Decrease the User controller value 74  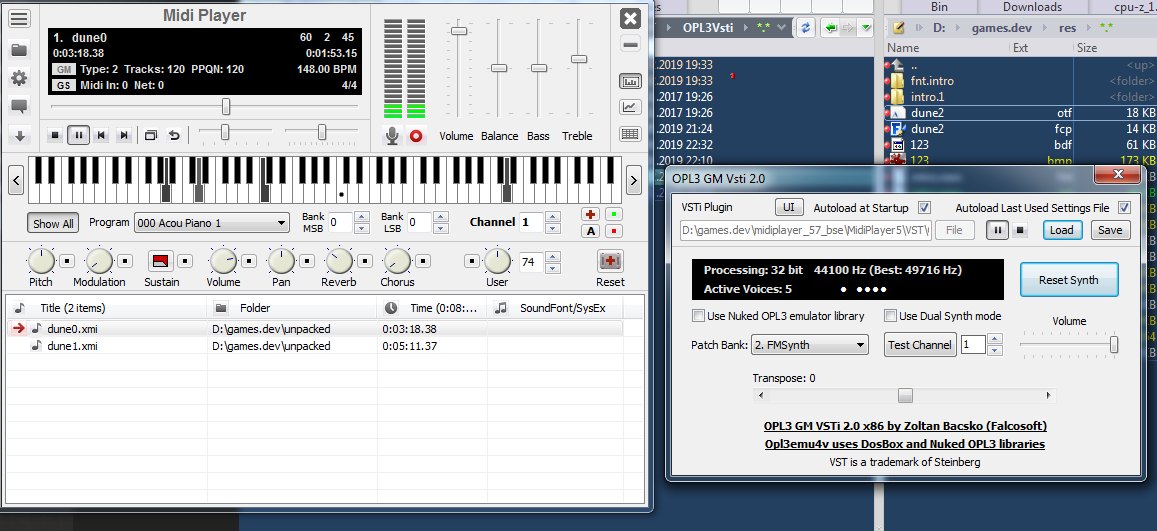pyautogui.click(x=555, y=268)
